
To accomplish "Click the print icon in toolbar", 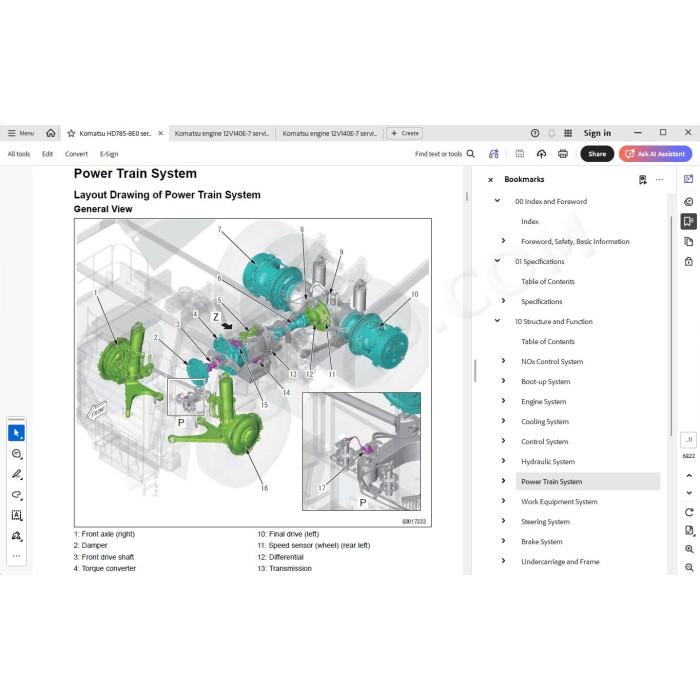I will (x=562, y=154).
